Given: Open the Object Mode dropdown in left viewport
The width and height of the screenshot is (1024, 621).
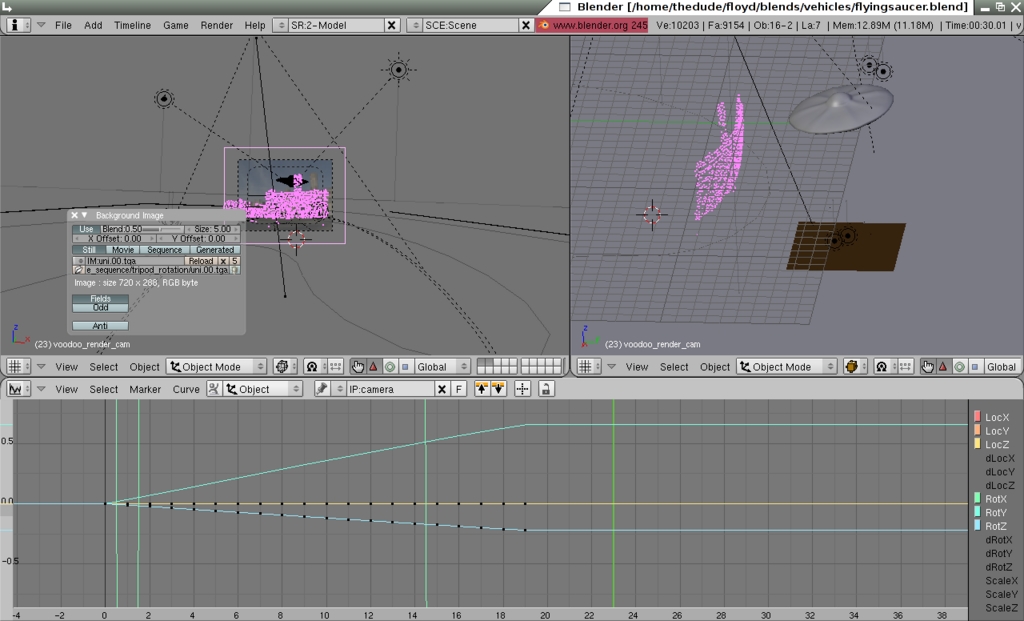Looking at the screenshot, I should 216,367.
